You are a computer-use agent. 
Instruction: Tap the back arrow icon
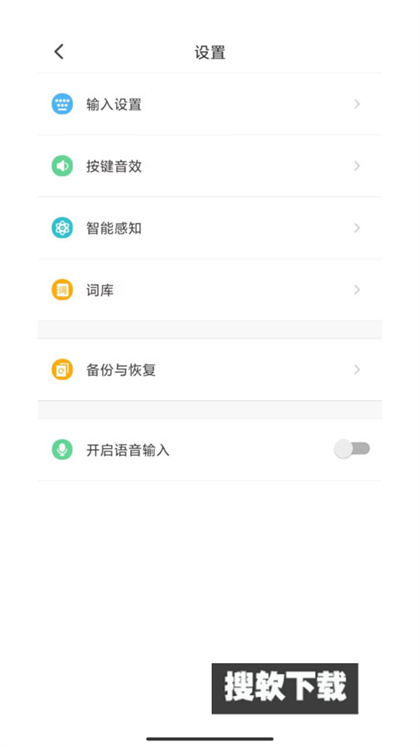click(59, 51)
